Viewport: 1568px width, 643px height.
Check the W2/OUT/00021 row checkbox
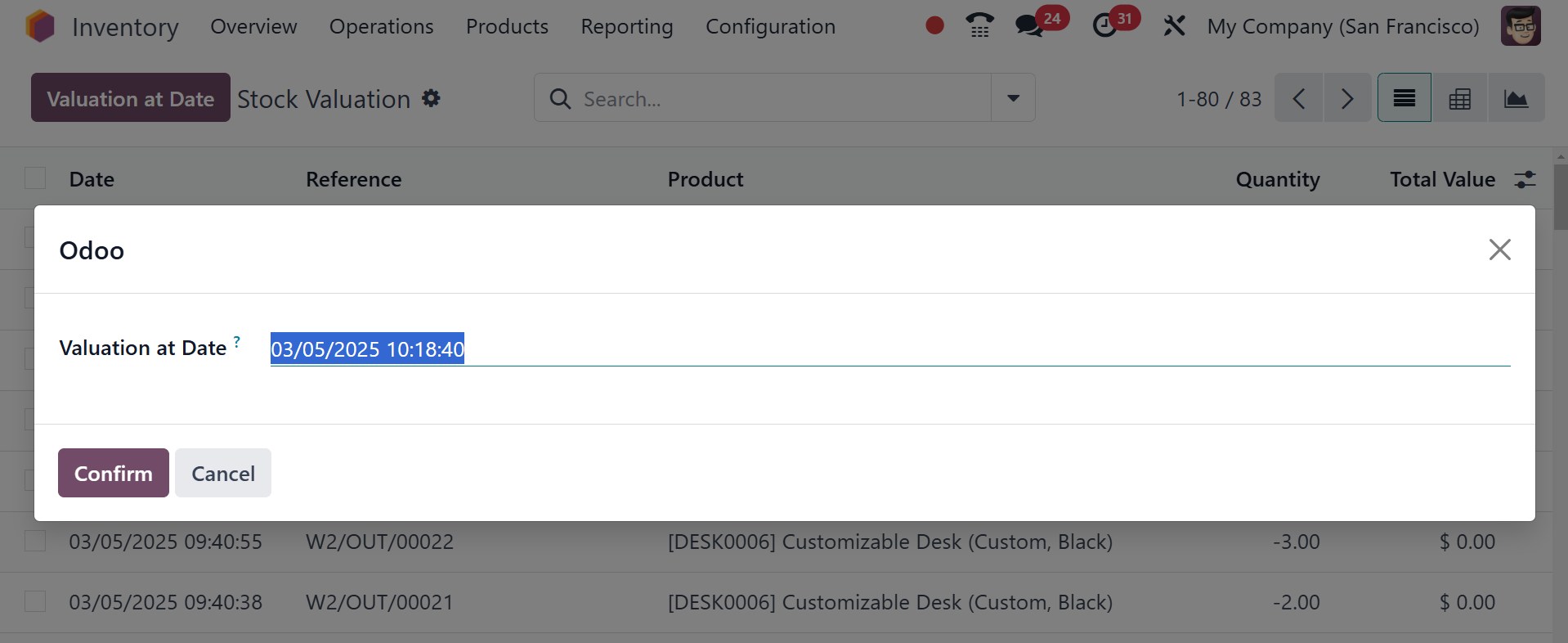click(x=35, y=601)
